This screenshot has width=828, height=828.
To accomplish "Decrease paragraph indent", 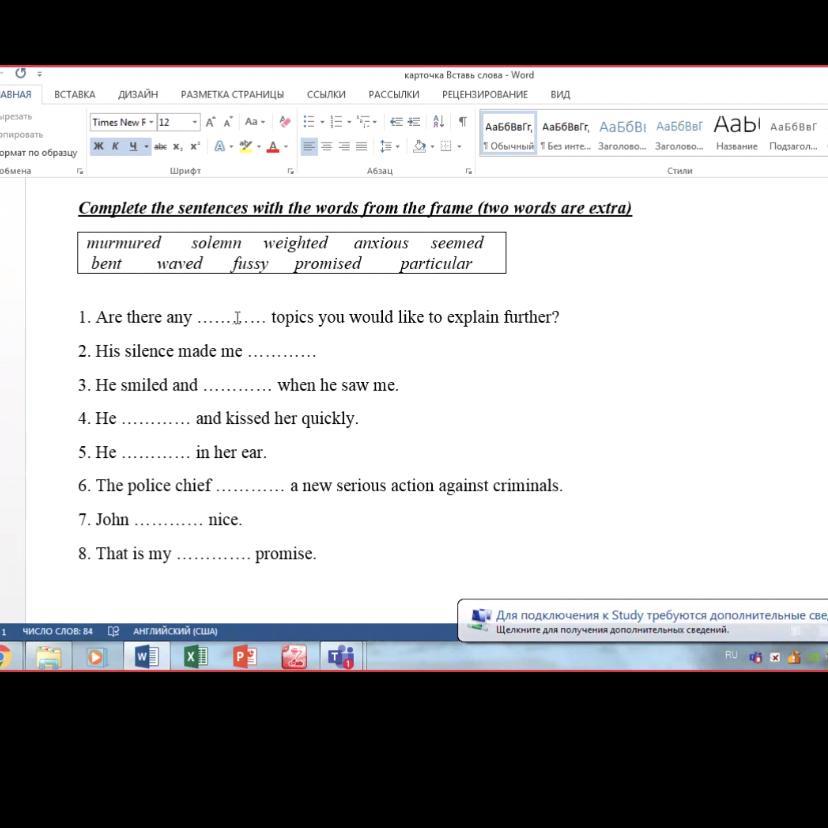I will click(x=396, y=122).
